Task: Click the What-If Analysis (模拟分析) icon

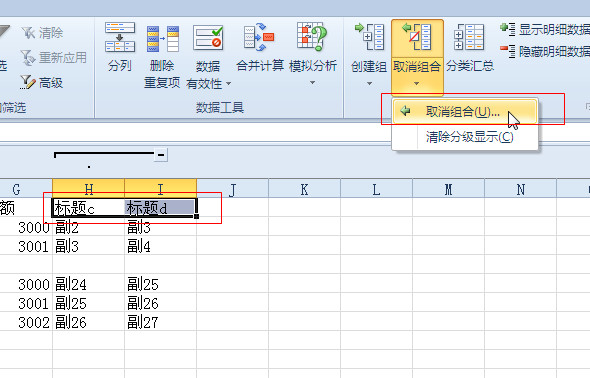Action: (312, 36)
